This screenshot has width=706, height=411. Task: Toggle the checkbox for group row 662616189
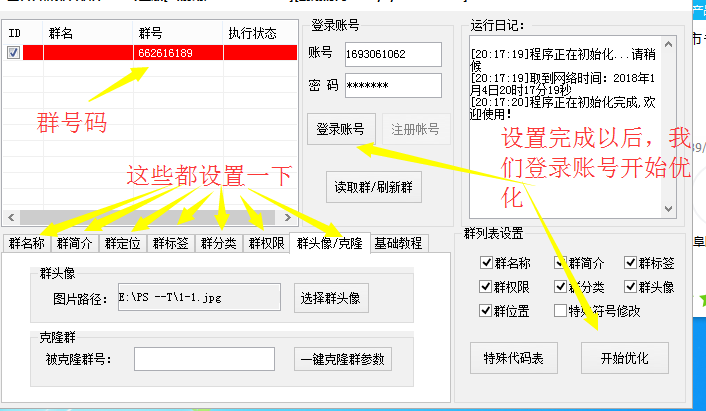[14, 53]
